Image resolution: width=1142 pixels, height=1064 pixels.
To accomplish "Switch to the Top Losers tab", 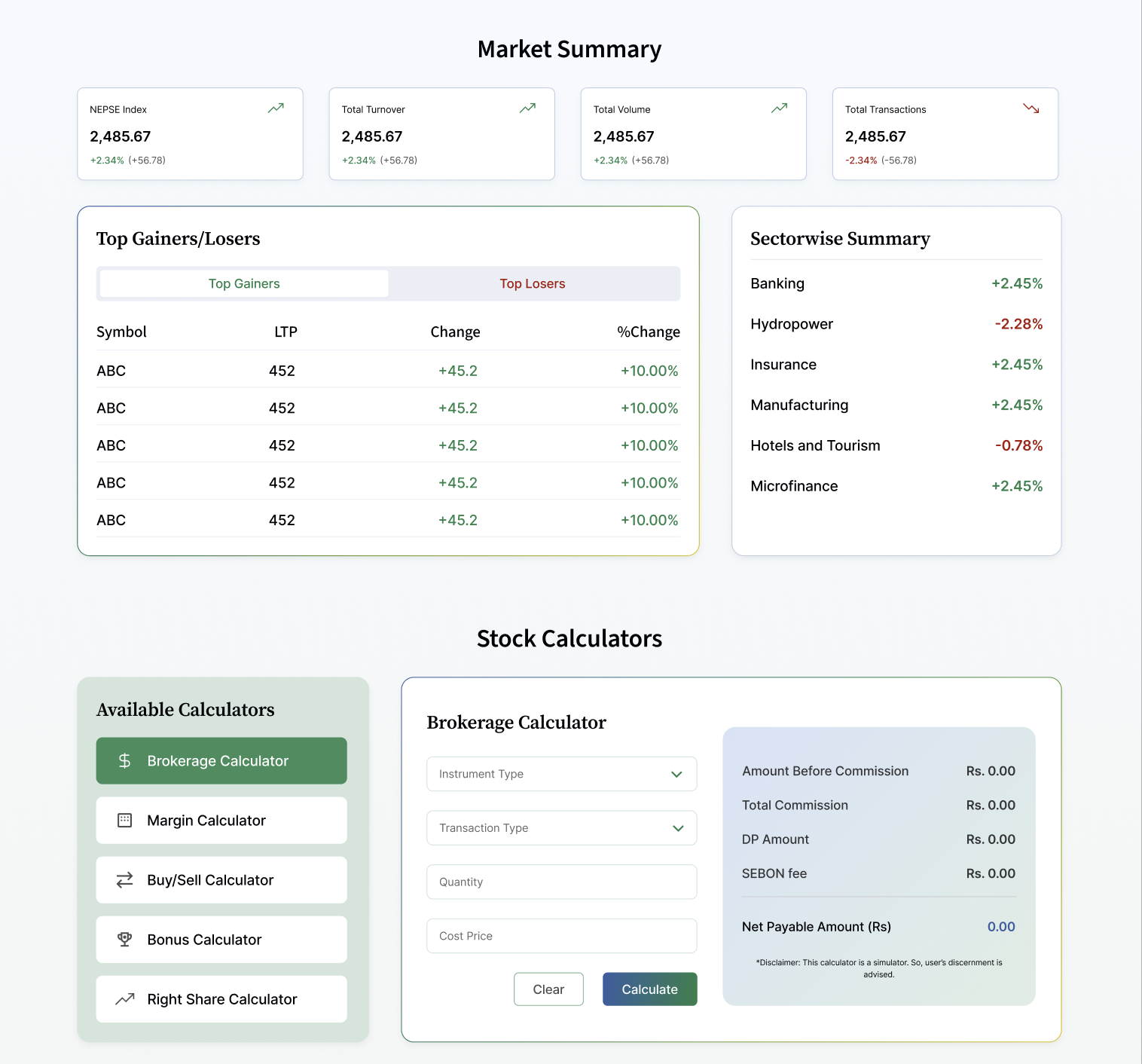I will coord(533,283).
